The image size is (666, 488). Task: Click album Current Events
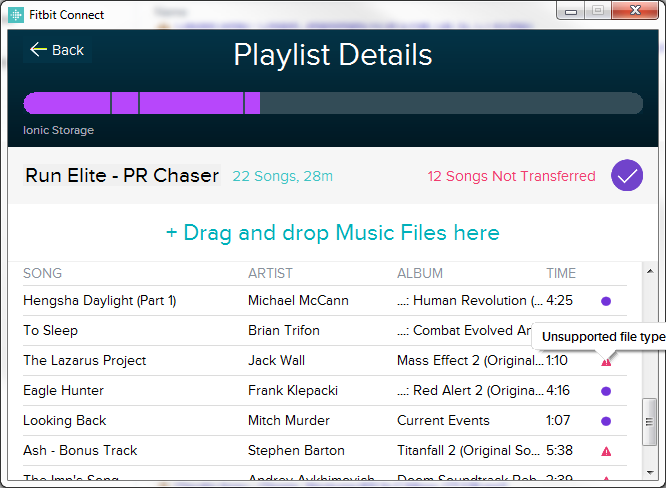(x=443, y=420)
